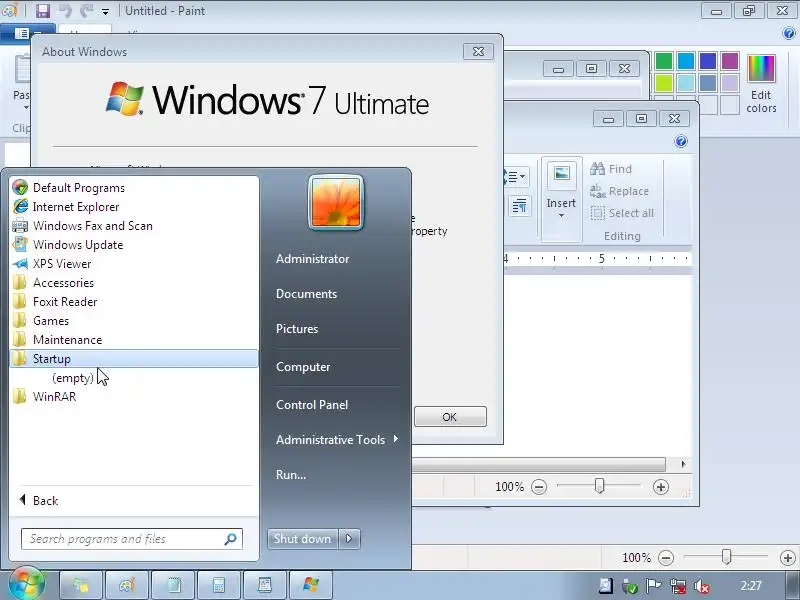Click the Paragraph settings icon in WordPad
Viewport: 800px width, 600px height.
[x=519, y=207]
